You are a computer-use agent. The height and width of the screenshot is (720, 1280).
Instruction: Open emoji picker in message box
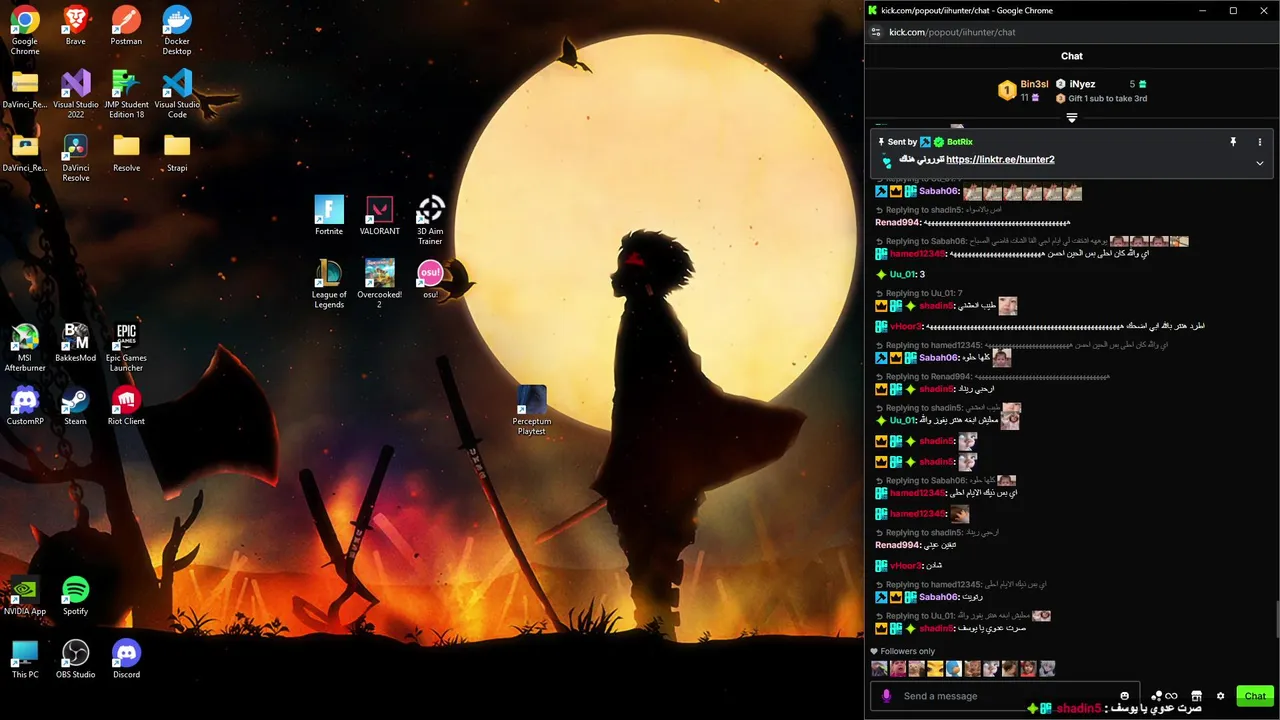tap(1124, 696)
